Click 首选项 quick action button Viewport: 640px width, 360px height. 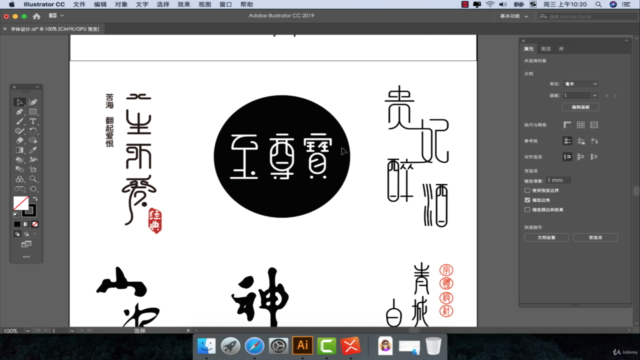(x=595, y=238)
